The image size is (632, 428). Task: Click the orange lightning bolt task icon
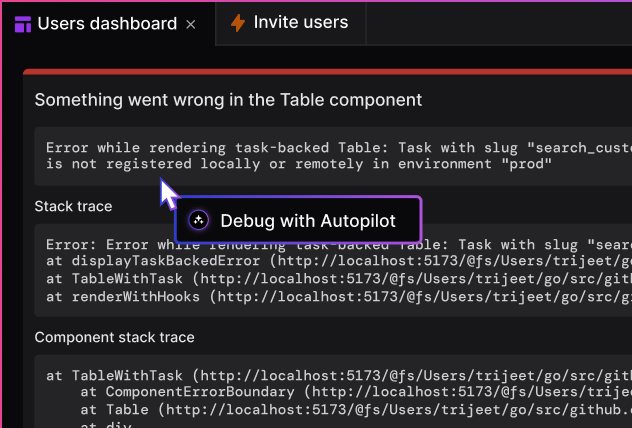[x=238, y=23]
